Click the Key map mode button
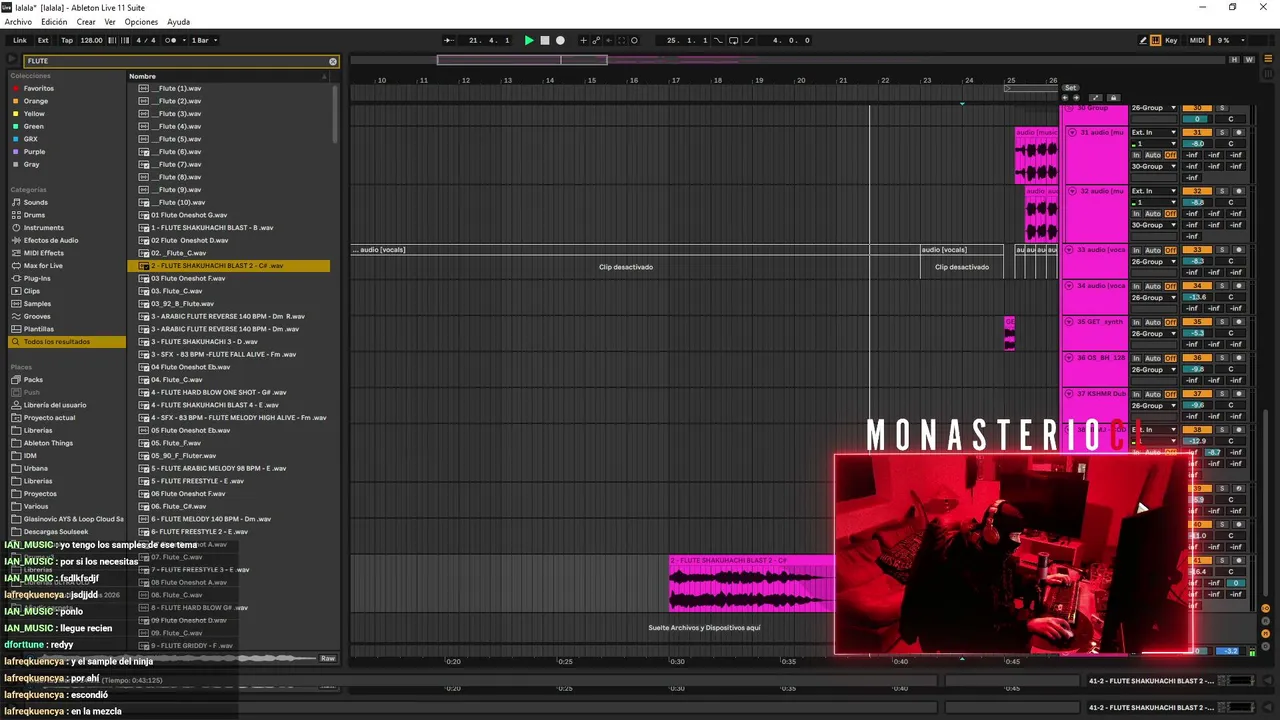Viewport: 1280px width, 720px height. tap(1171, 40)
